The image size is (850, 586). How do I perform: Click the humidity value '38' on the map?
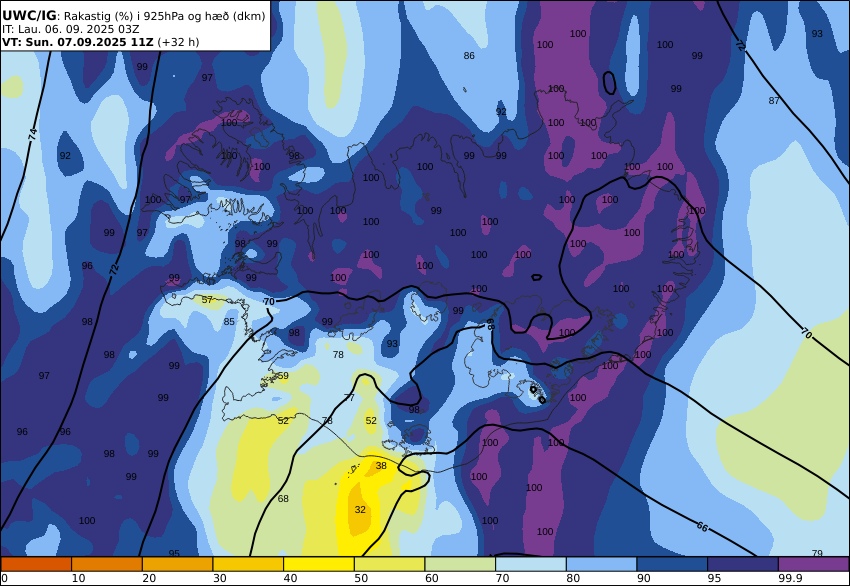381,466
